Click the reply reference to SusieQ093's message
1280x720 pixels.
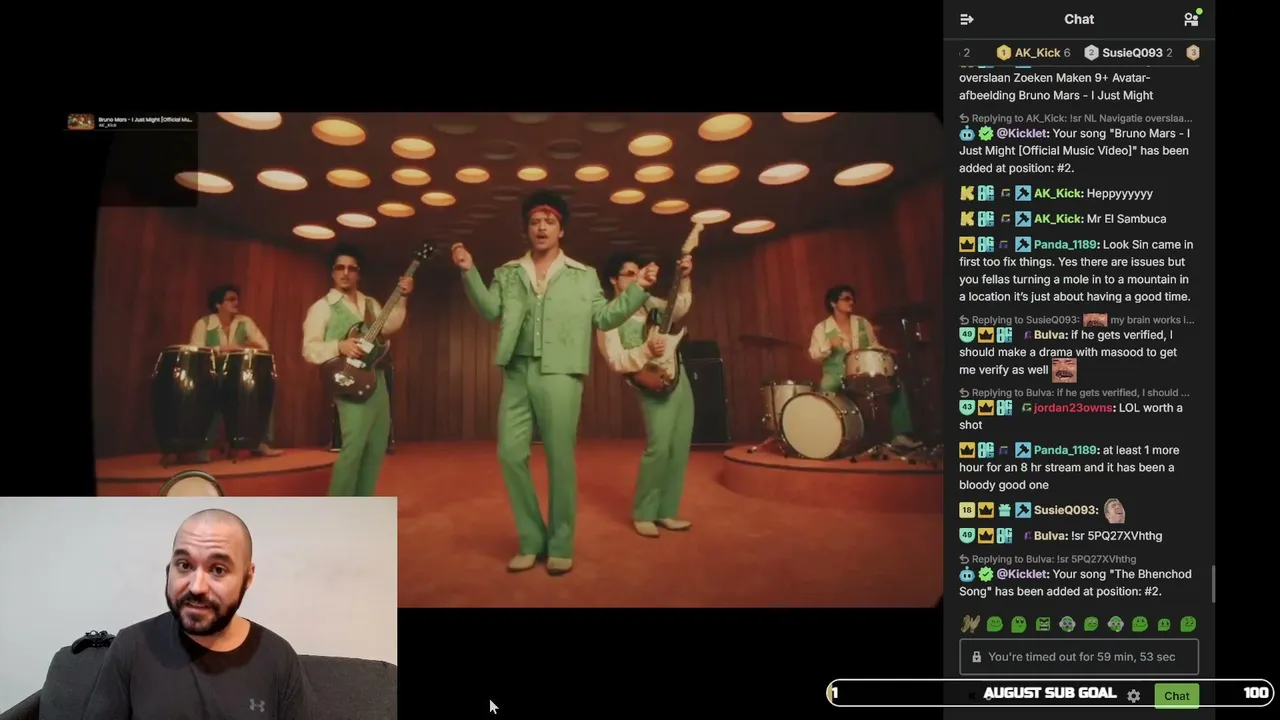[1076, 320]
